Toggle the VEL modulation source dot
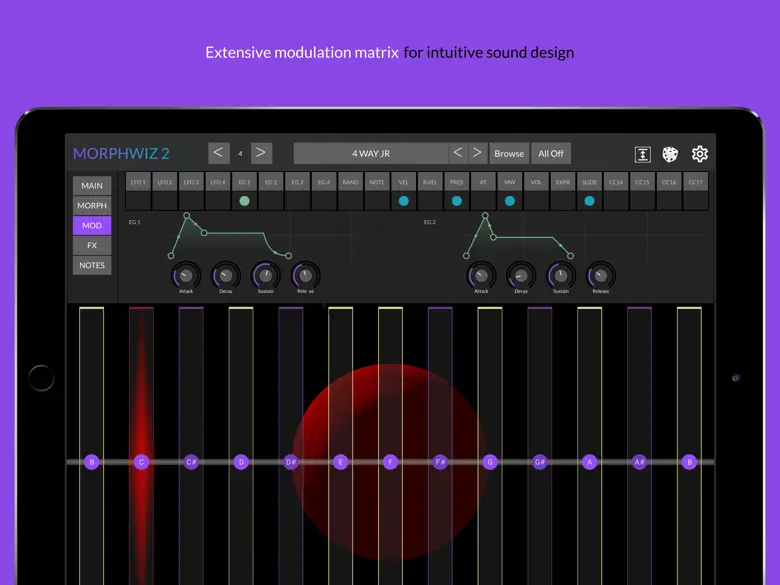This screenshot has width=780, height=585. (403, 201)
